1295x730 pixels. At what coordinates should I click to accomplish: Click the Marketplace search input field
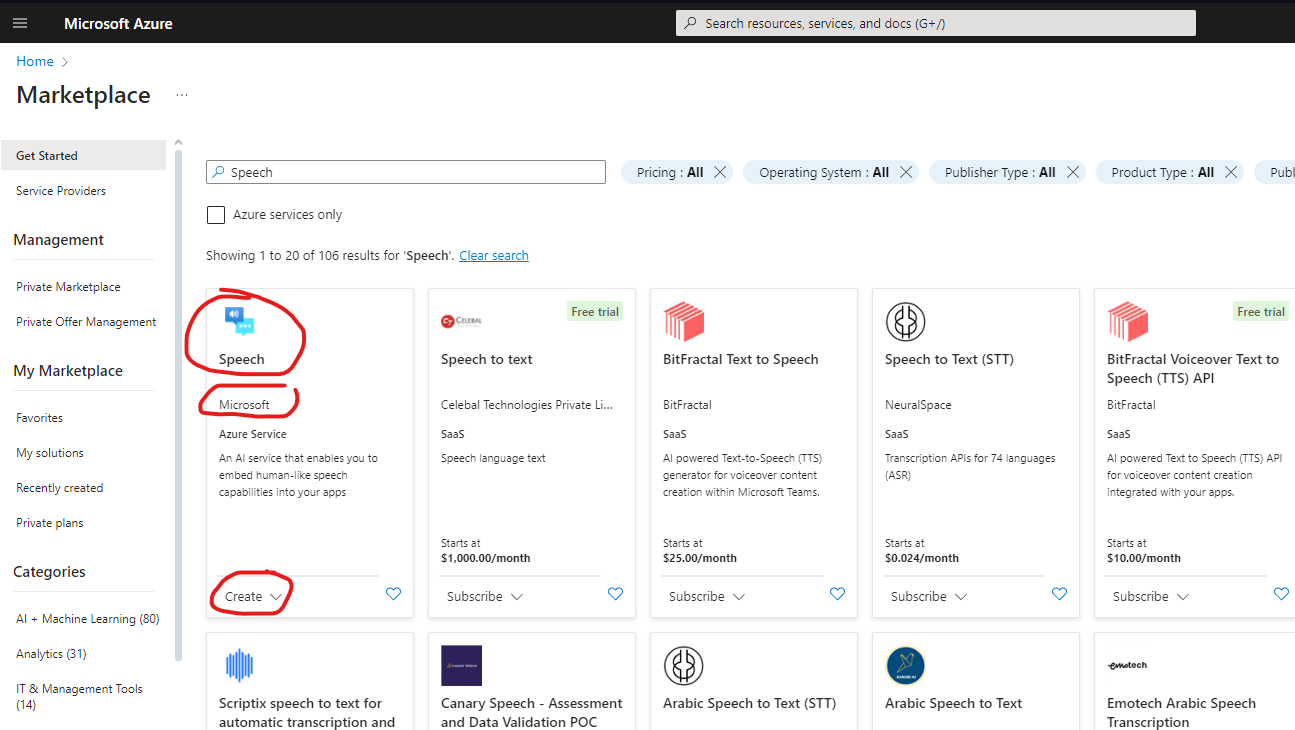point(405,172)
